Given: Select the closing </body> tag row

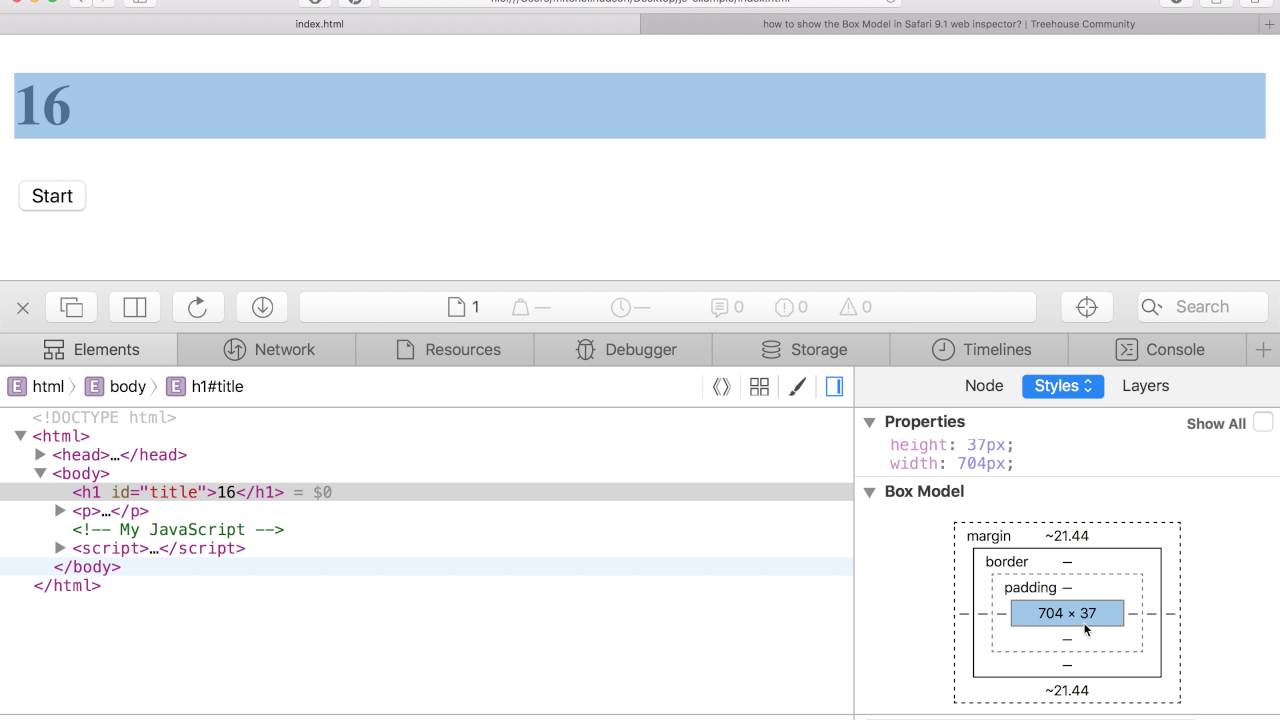Looking at the screenshot, I should coord(426,566).
